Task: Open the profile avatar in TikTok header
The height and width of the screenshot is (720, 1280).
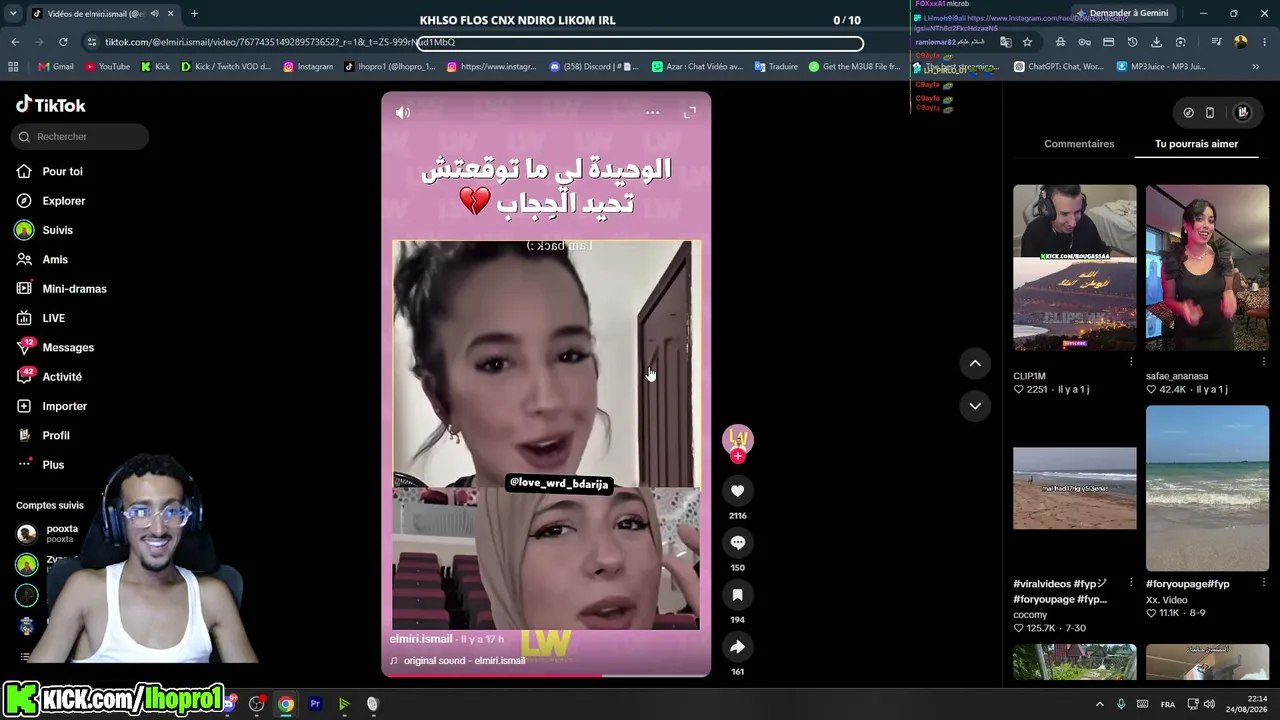Action: [1243, 113]
